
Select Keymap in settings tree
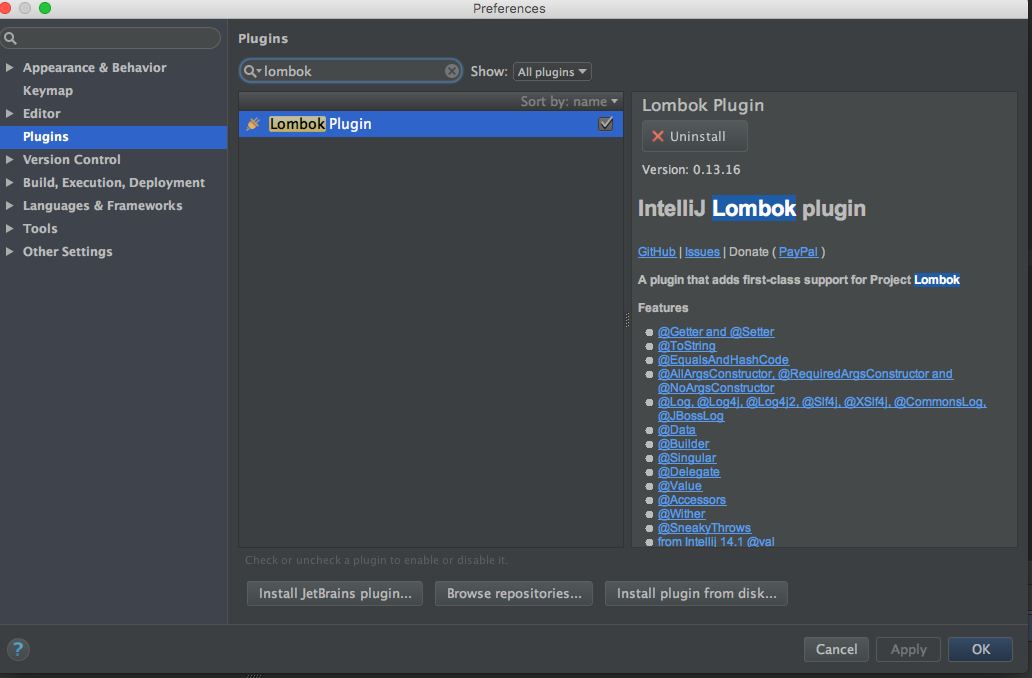point(47,90)
